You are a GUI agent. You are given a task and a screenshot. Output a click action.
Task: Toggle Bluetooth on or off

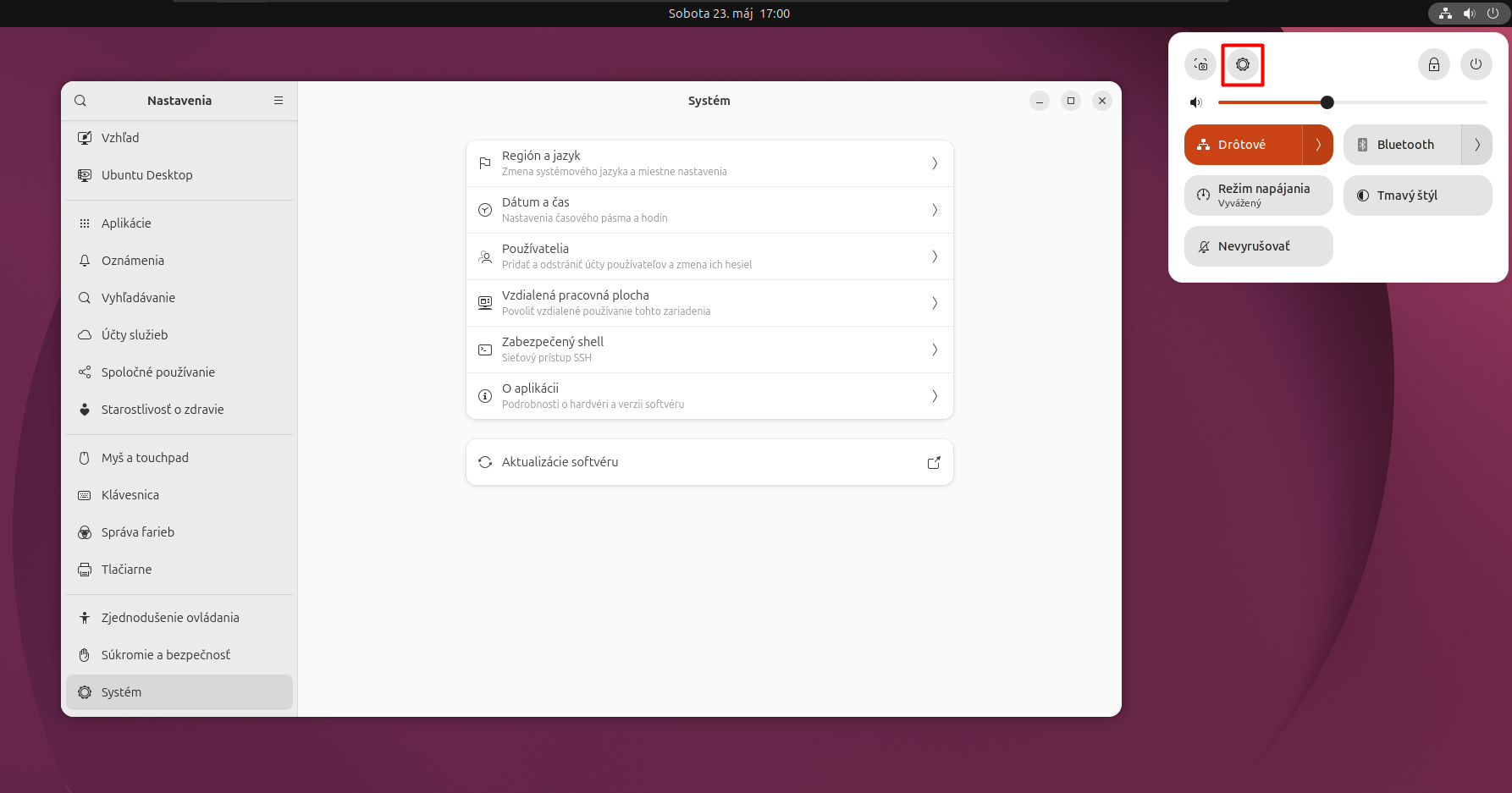(1402, 145)
